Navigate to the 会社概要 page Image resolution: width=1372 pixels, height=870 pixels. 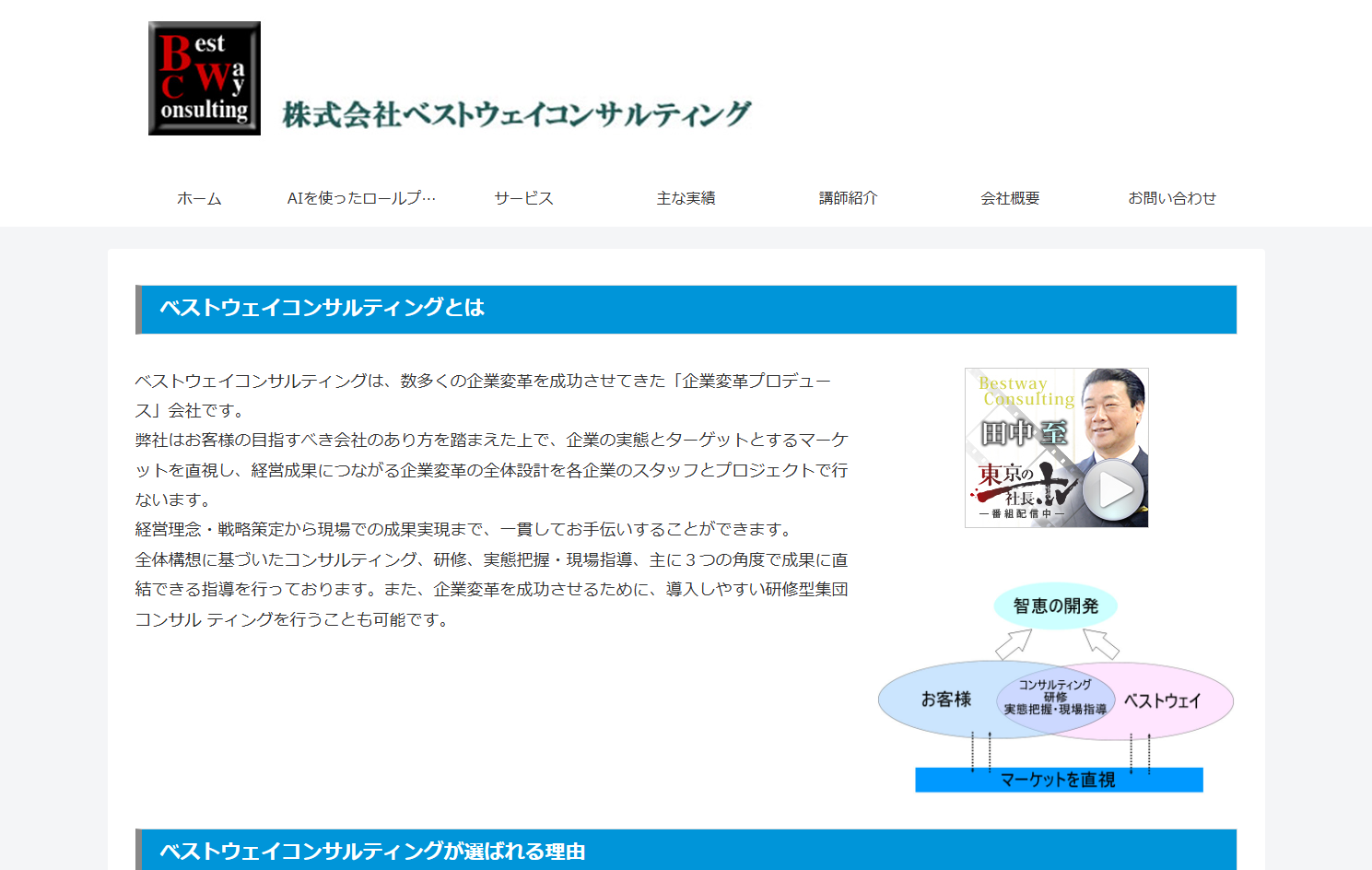[x=1009, y=196]
